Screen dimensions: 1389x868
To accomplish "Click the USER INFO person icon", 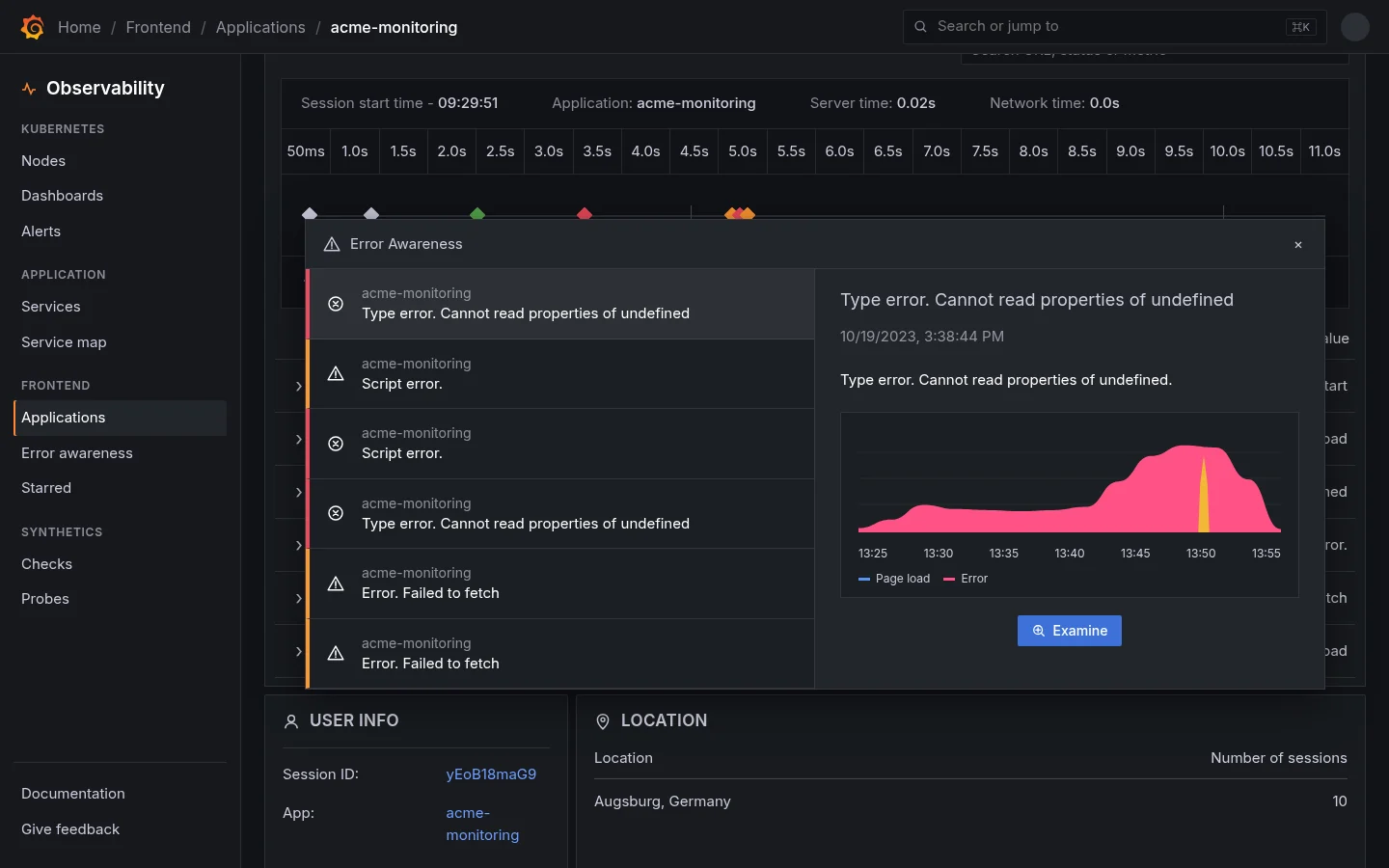I will click(291, 721).
